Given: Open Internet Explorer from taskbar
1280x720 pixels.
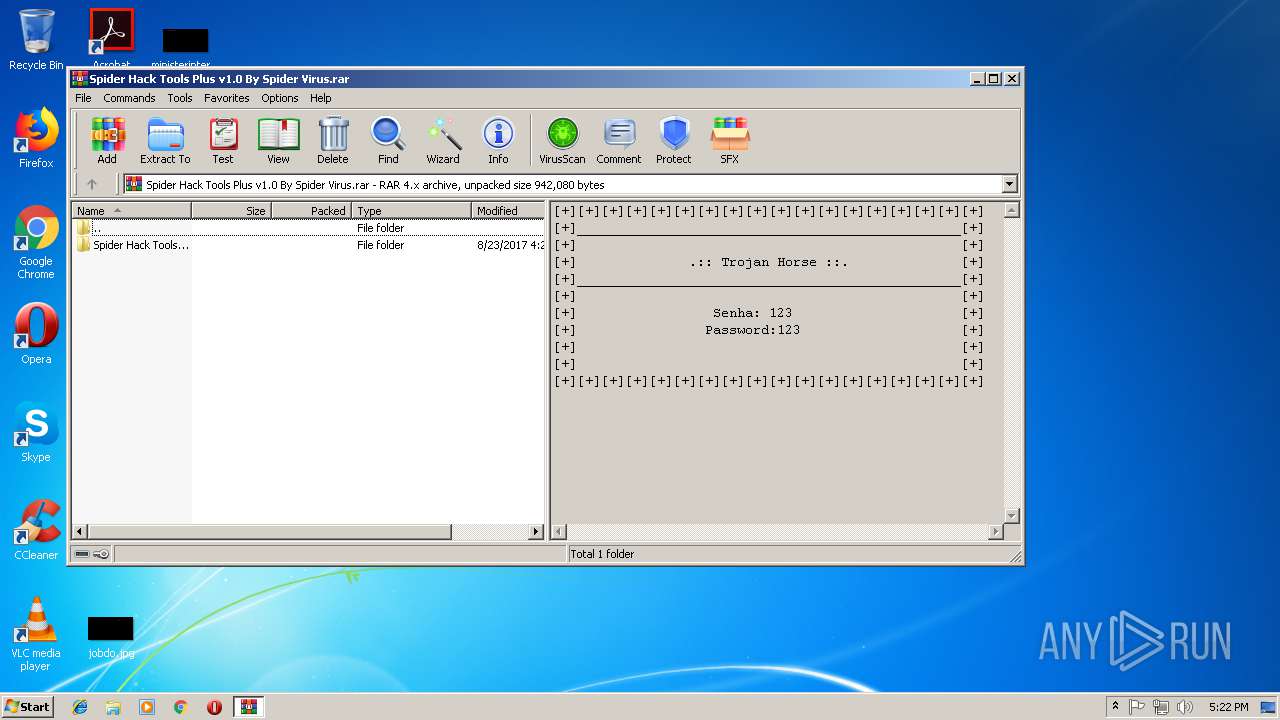Looking at the screenshot, I should tap(80, 707).
